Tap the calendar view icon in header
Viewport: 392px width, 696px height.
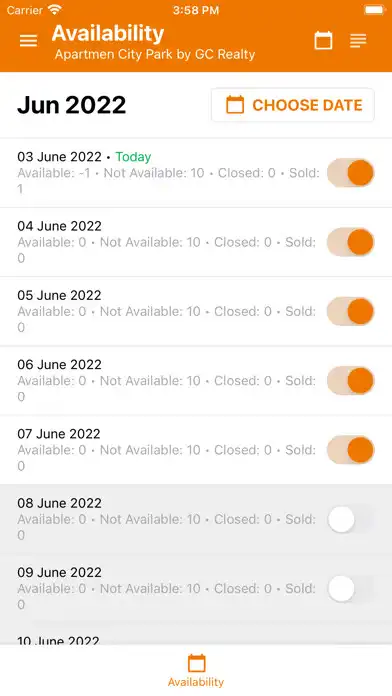tap(323, 40)
